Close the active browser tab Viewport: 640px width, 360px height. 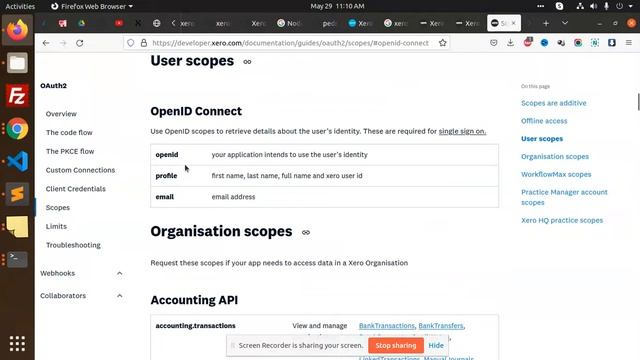513,23
